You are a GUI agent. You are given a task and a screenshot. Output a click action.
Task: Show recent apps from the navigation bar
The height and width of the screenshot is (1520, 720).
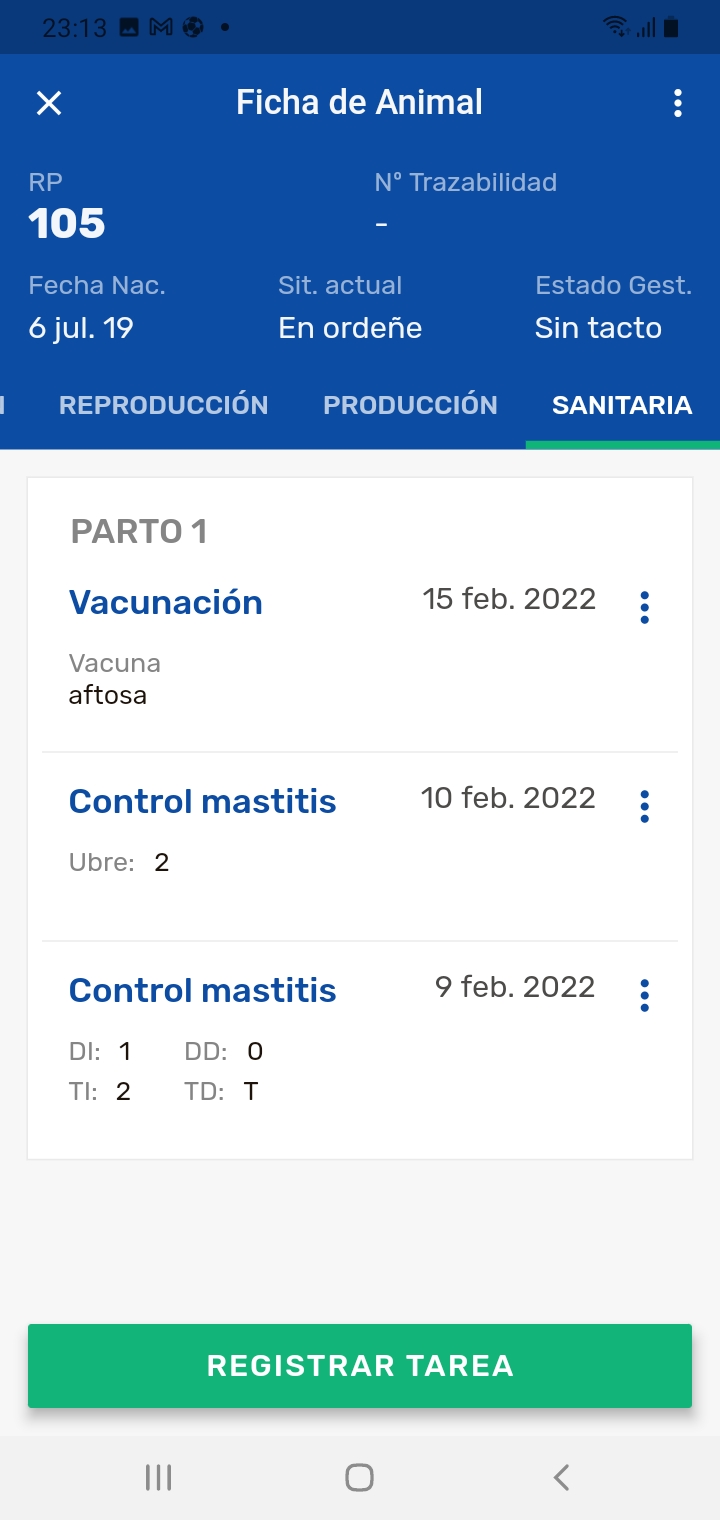click(158, 1477)
